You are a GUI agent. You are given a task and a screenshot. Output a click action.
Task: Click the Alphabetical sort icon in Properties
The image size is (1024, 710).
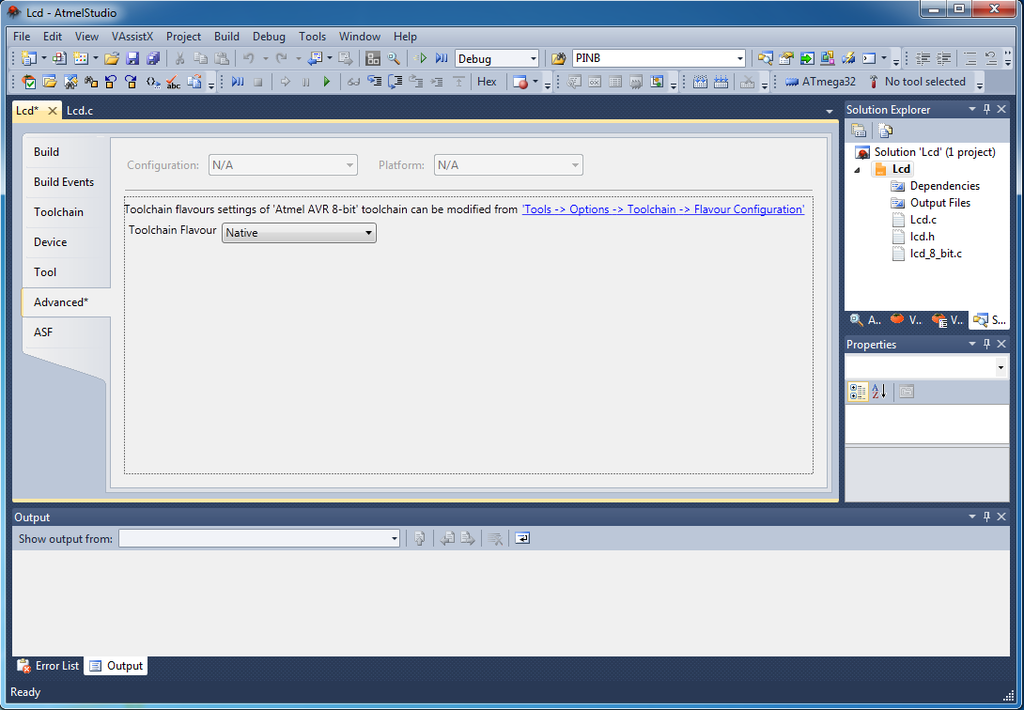coord(879,391)
